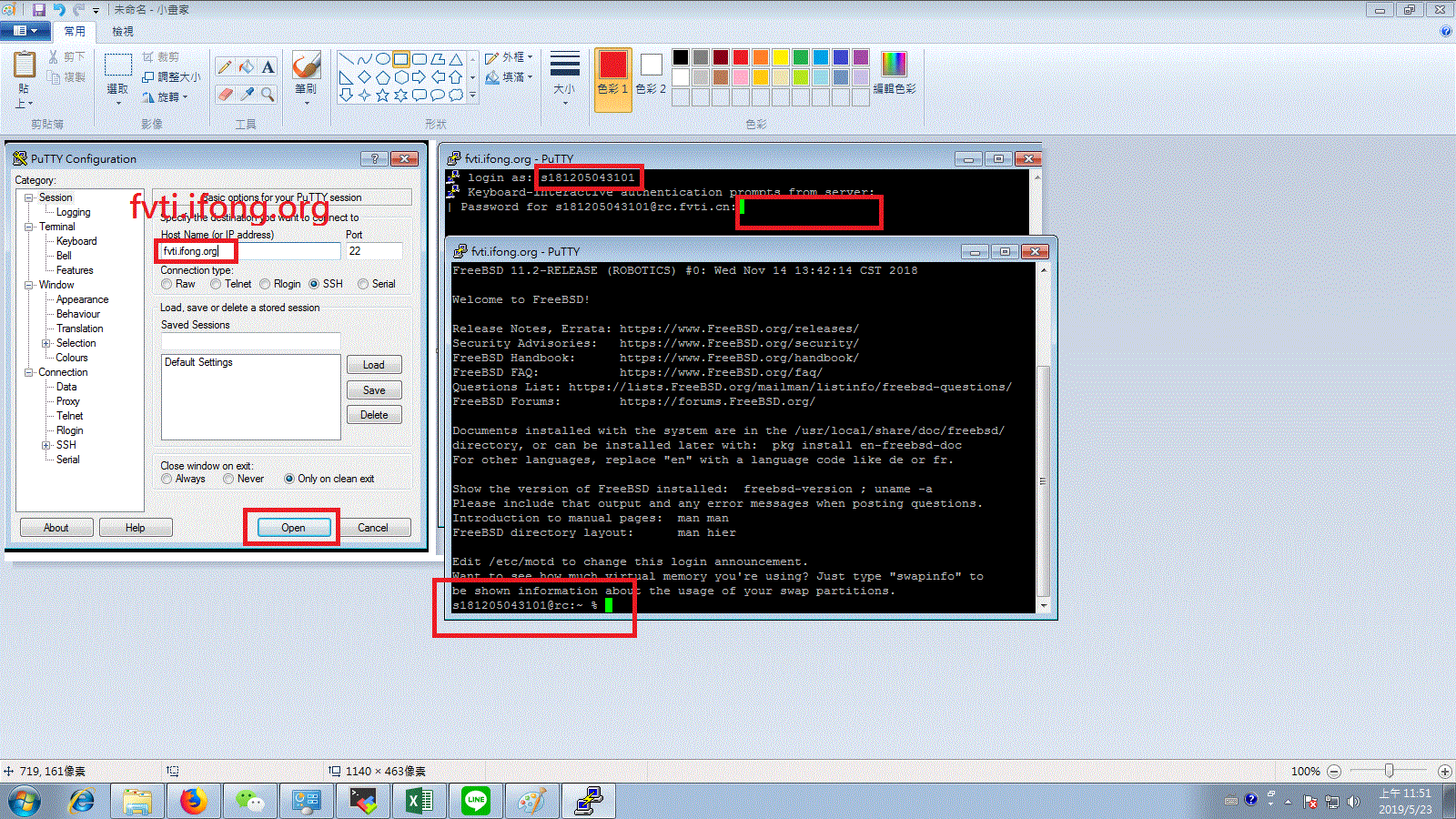Pick the Eraser tool
This screenshot has height=819, width=1456.
225,94
